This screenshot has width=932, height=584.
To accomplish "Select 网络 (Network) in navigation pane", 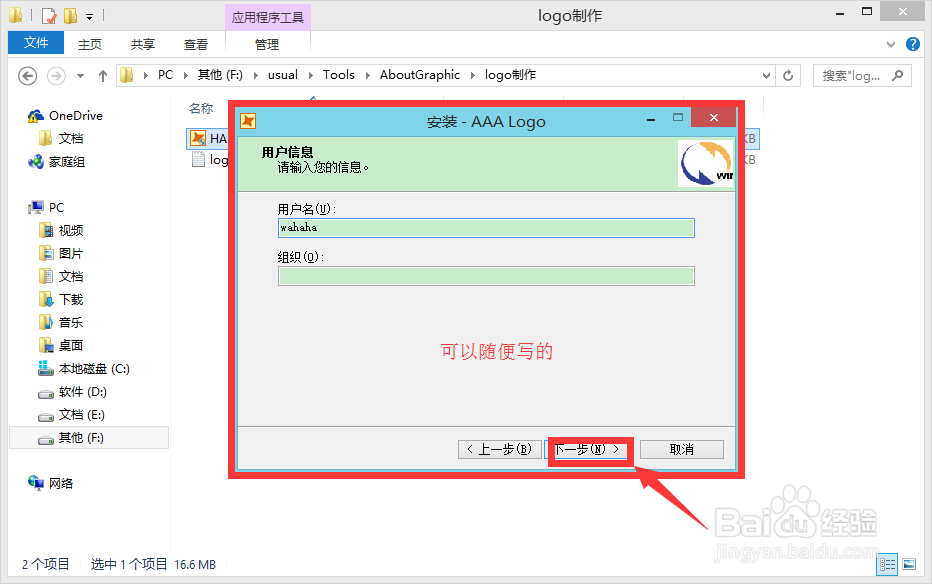I will [51, 484].
